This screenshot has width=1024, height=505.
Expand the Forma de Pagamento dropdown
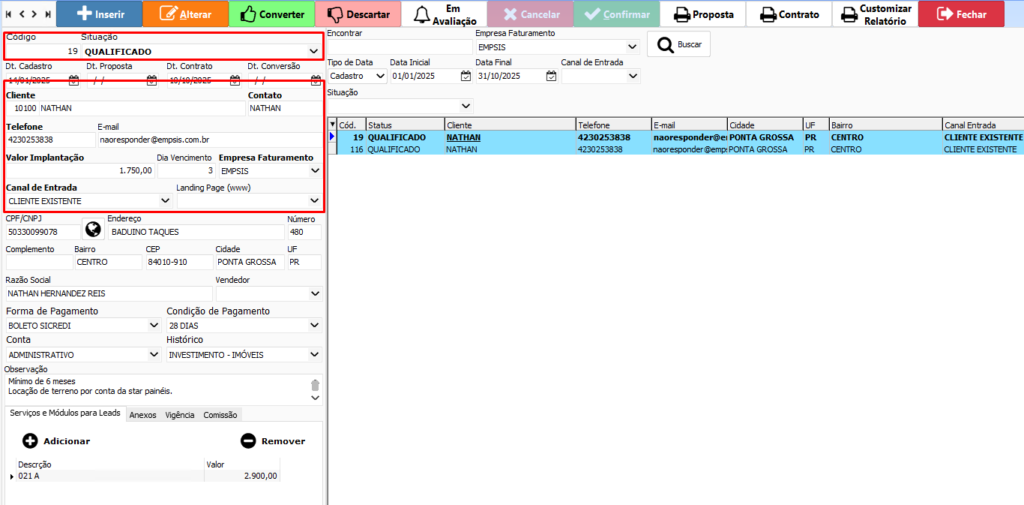coord(153,325)
